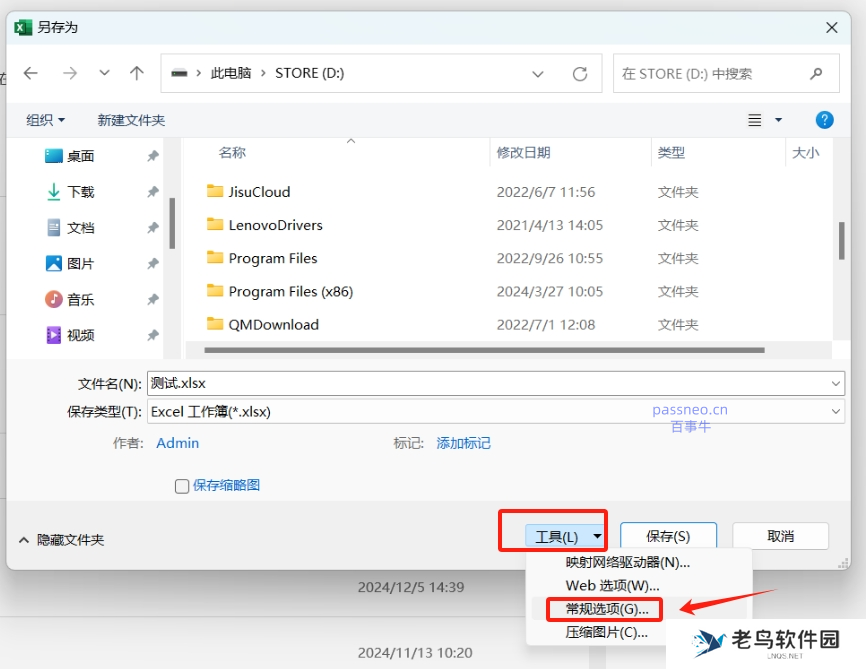Viewport: 866px width, 669px height.
Task: Click the 添加标记 link
Action: (463, 443)
